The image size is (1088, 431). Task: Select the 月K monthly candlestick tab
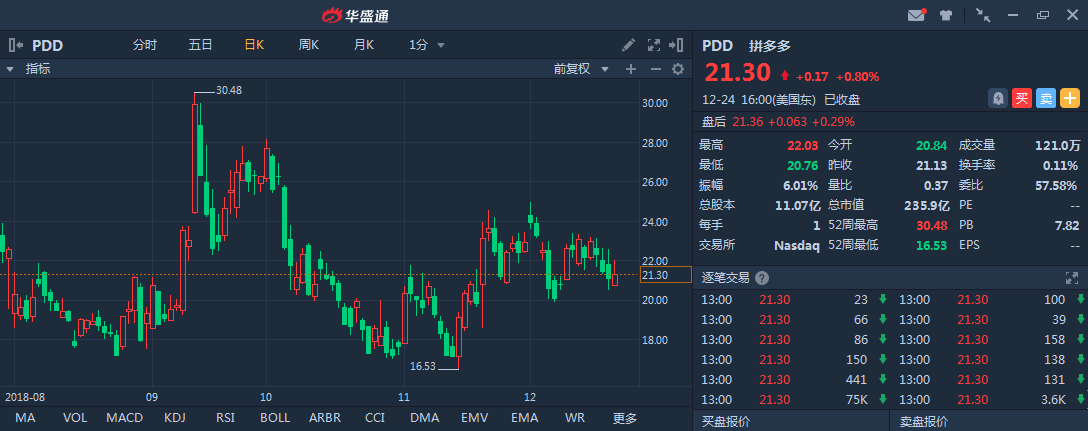tap(364, 45)
